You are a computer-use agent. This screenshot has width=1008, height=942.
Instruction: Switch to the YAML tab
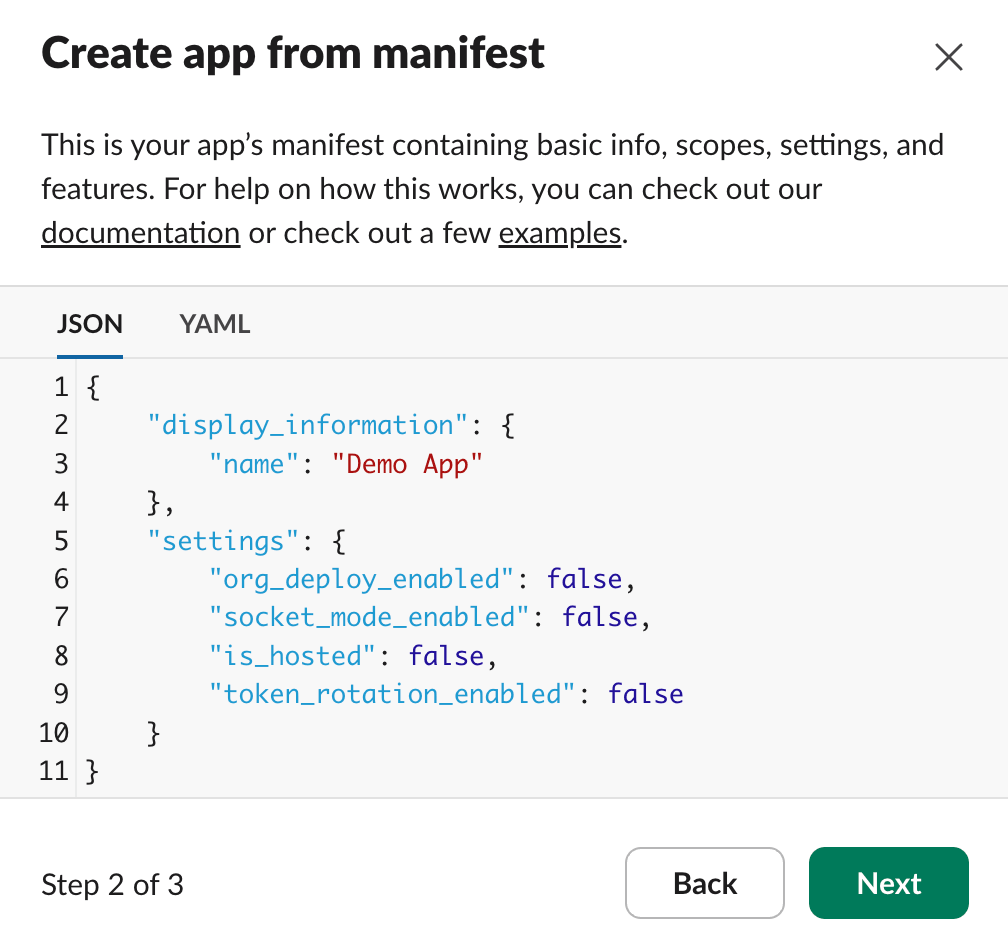point(215,324)
